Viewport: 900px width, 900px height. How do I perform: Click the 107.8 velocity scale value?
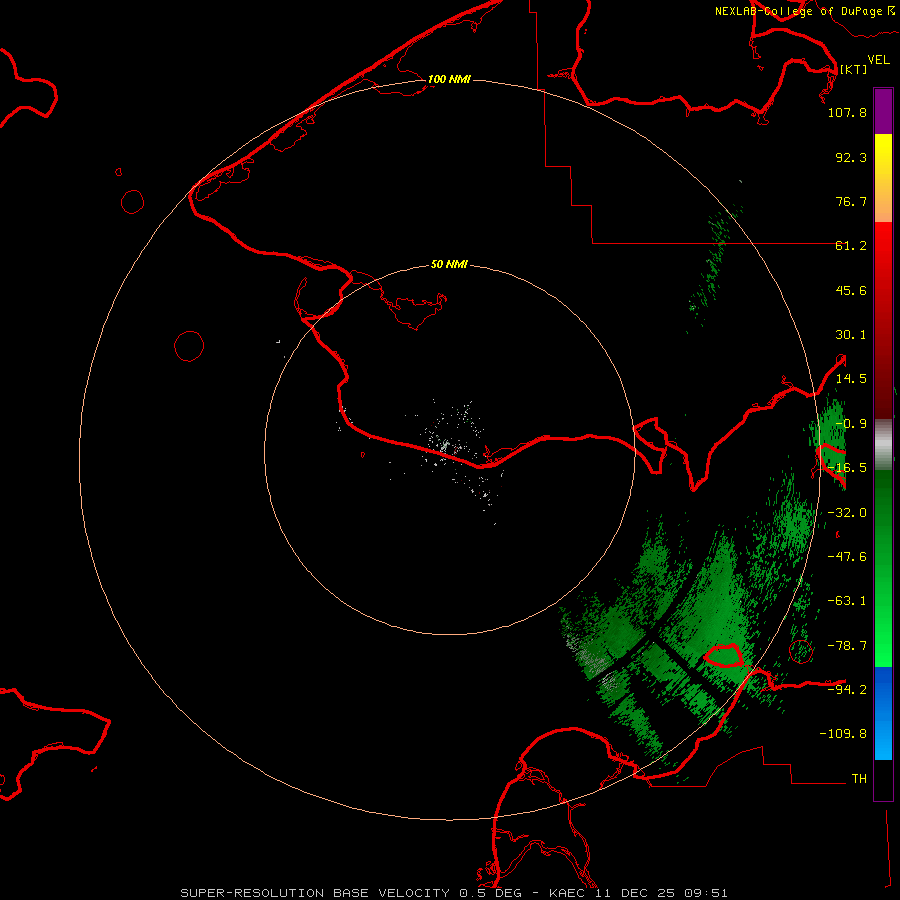coord(847,112)
